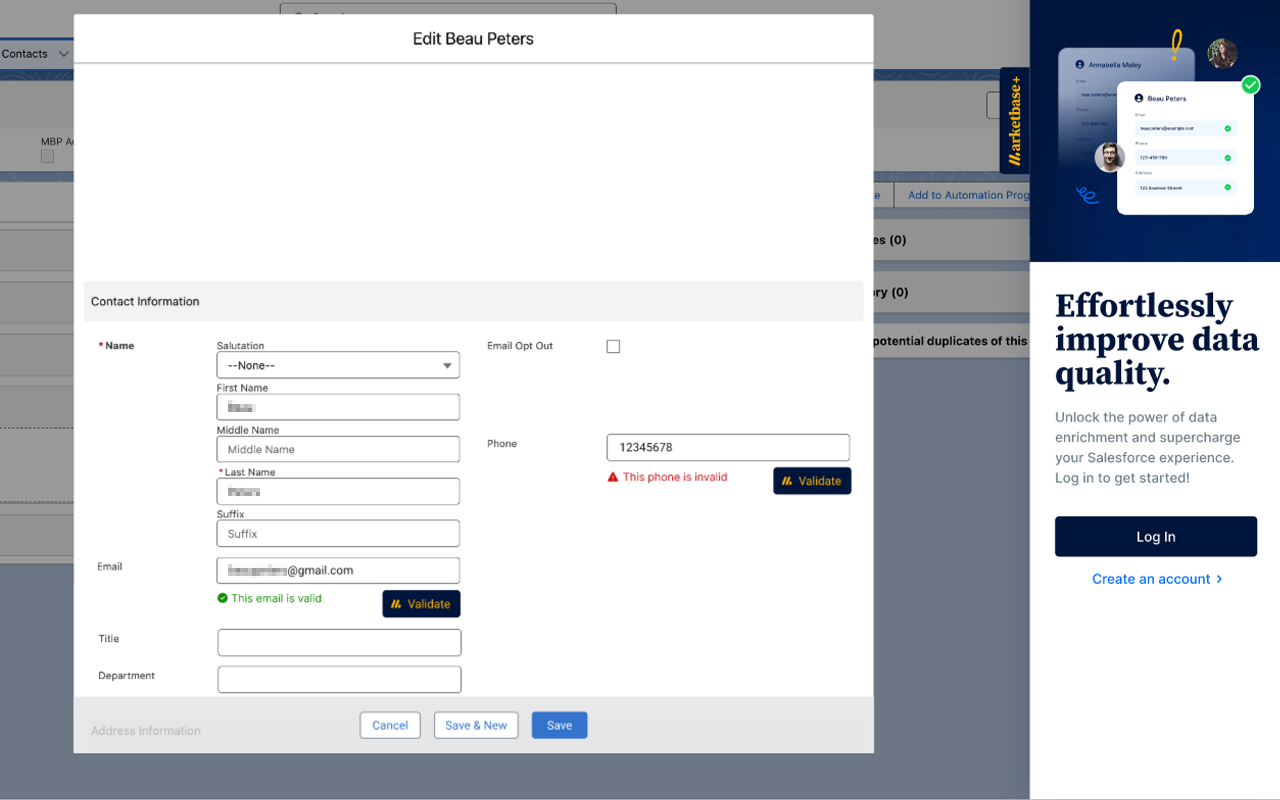
Task: Follow the Create an account link
Action: pos(1150,579)
